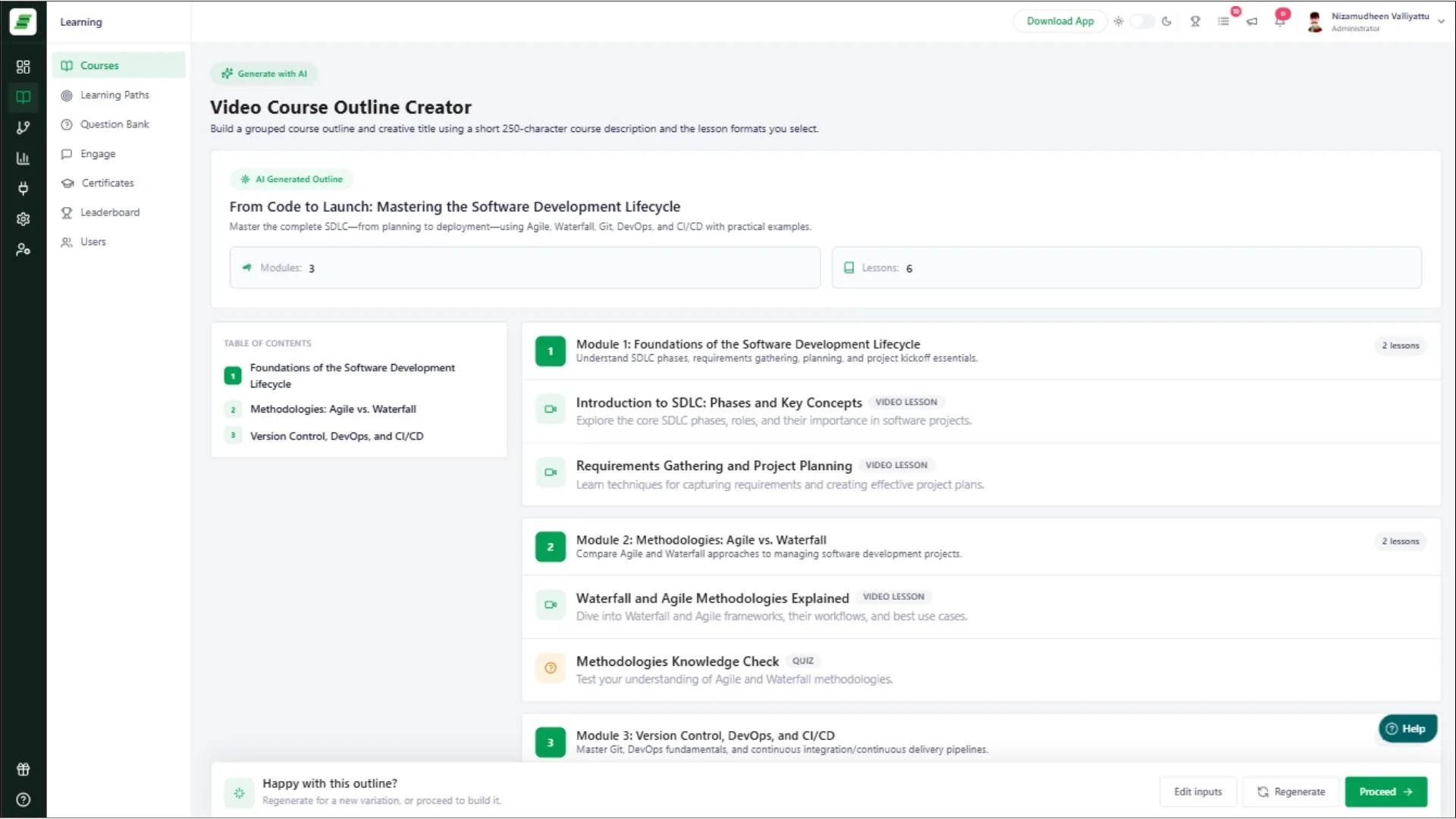Click the green Module 1 number badge

point(551,351)
